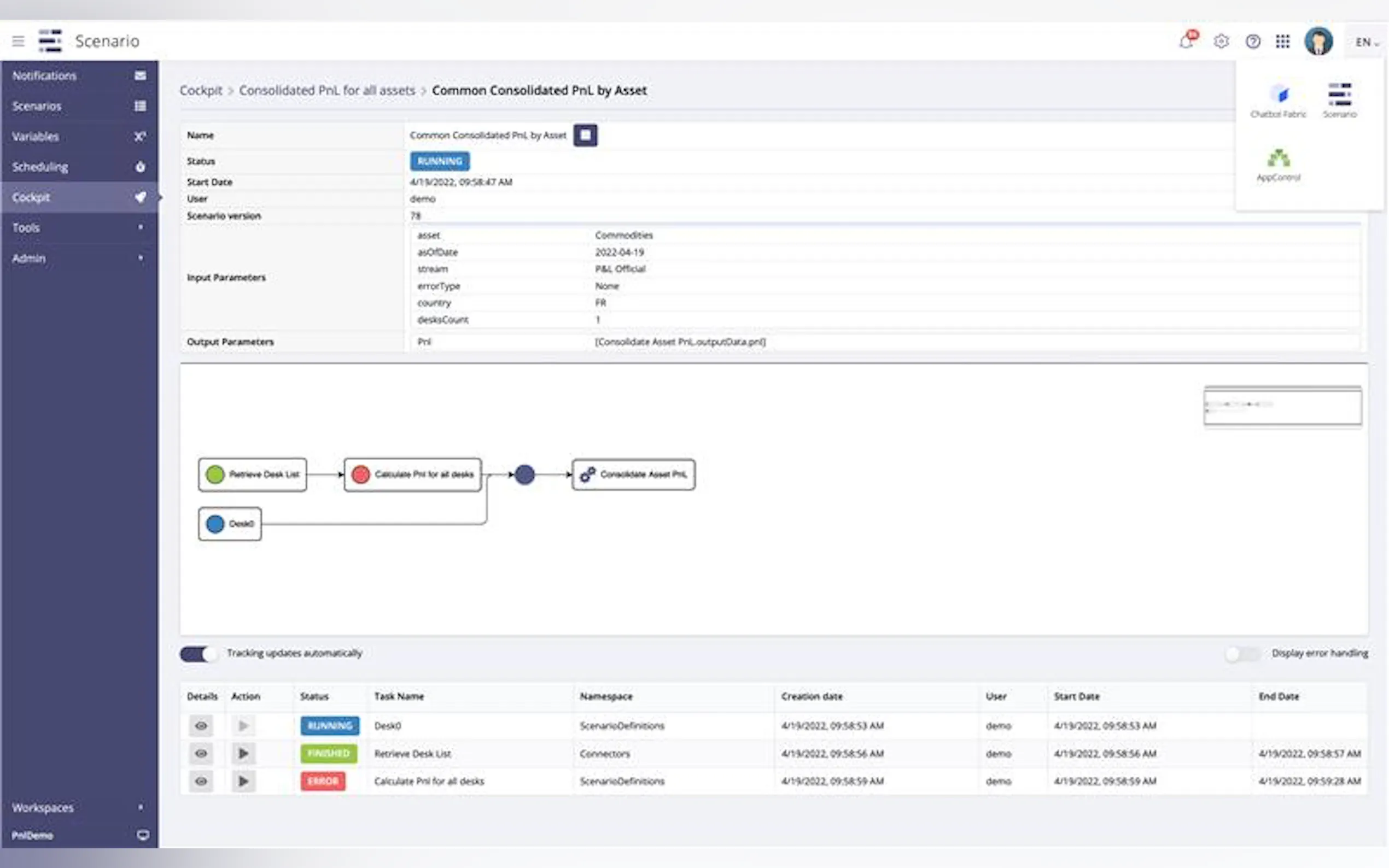Viewport: 1389px width, 868px height.
Task: Click the help question mark icon
Action: pos(1252,42)
